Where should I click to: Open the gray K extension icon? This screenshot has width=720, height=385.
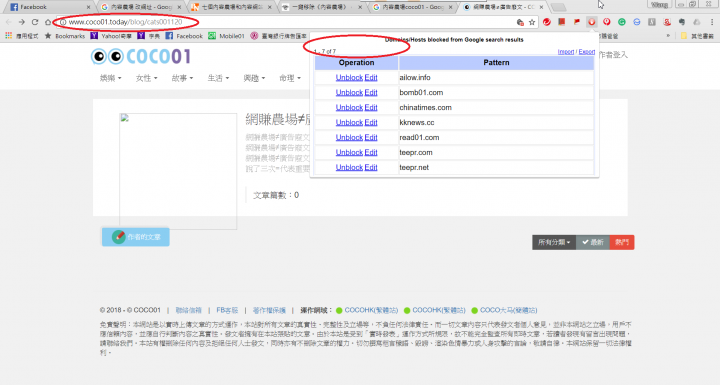652,22
